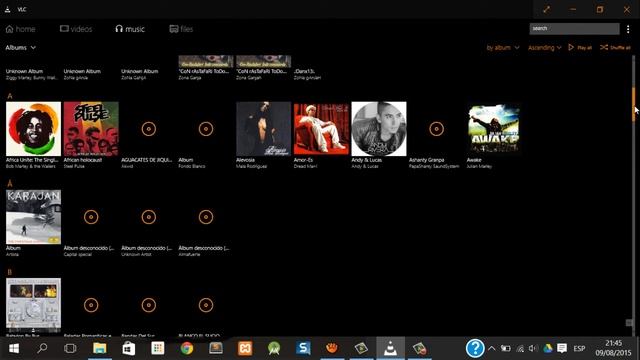This screenshot has height=360, width=640.
Task: Open the Africa Unite album cover
Action: [33, 129]
